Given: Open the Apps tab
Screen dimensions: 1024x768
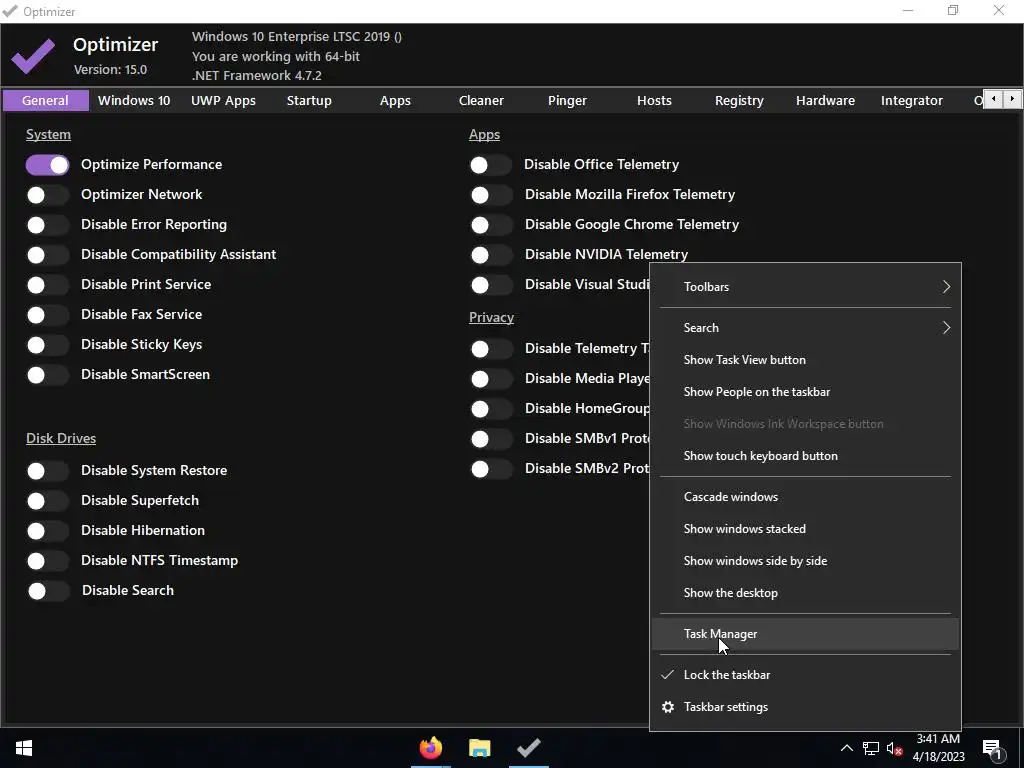Looking at the screenshot, I should [x=395, y=101].
